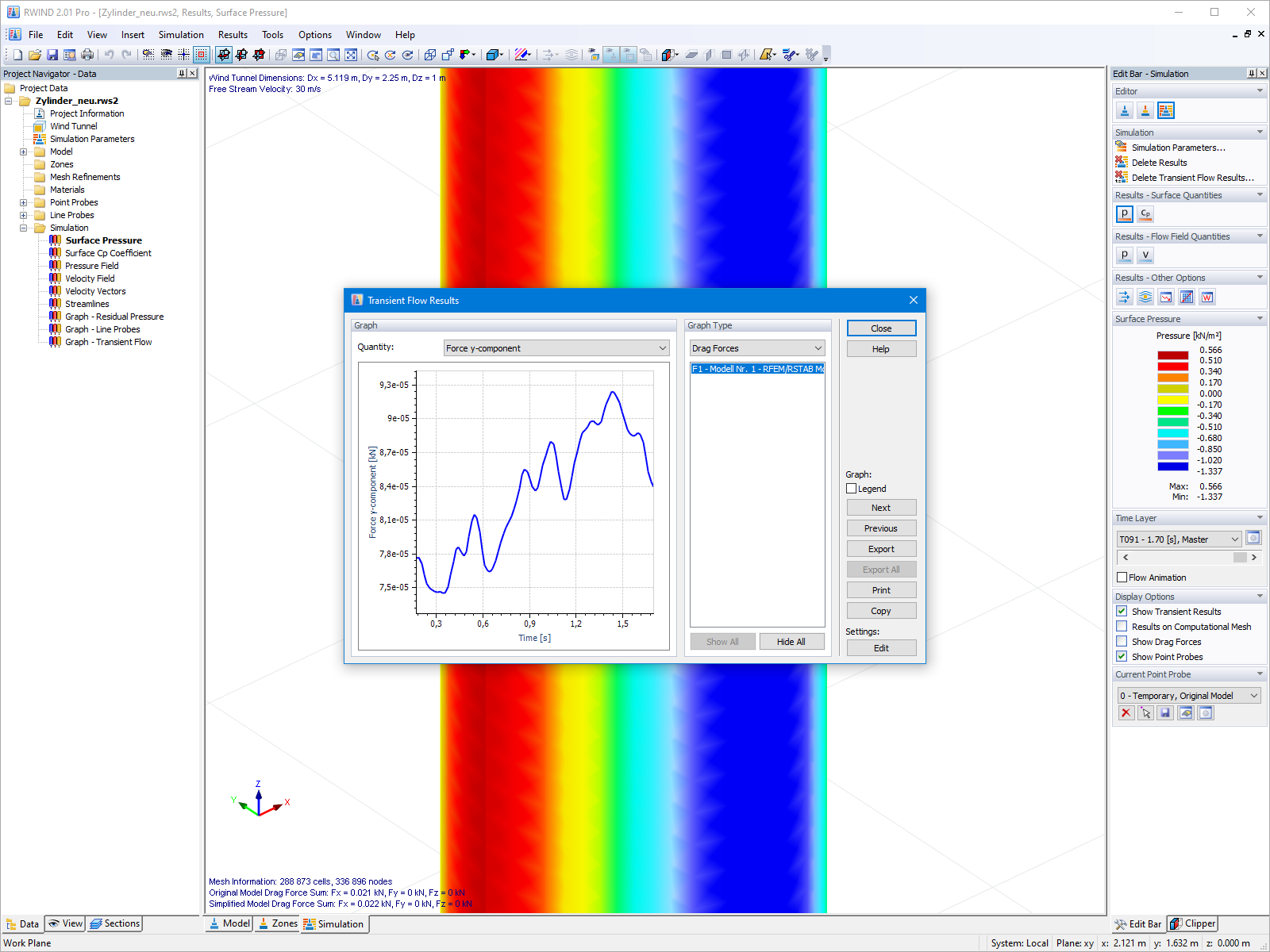The width and height of the screenshot is (1270, 952).
Task: Click the New file toolbar icon
Action: (17, 55)
